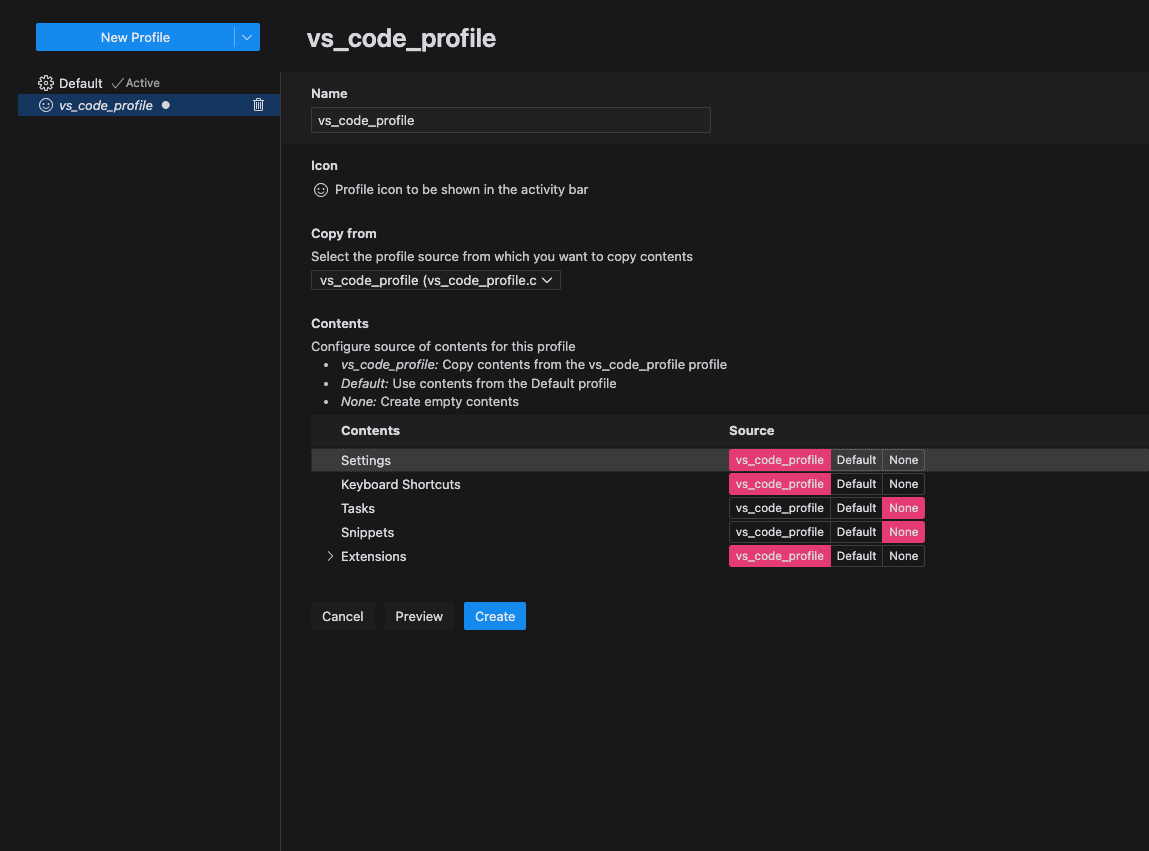Click the unsaved dot indicator beside vs_code_profile
Image resolution: width=1149 pixels, height=851 pixels.
tap(166, 105)
